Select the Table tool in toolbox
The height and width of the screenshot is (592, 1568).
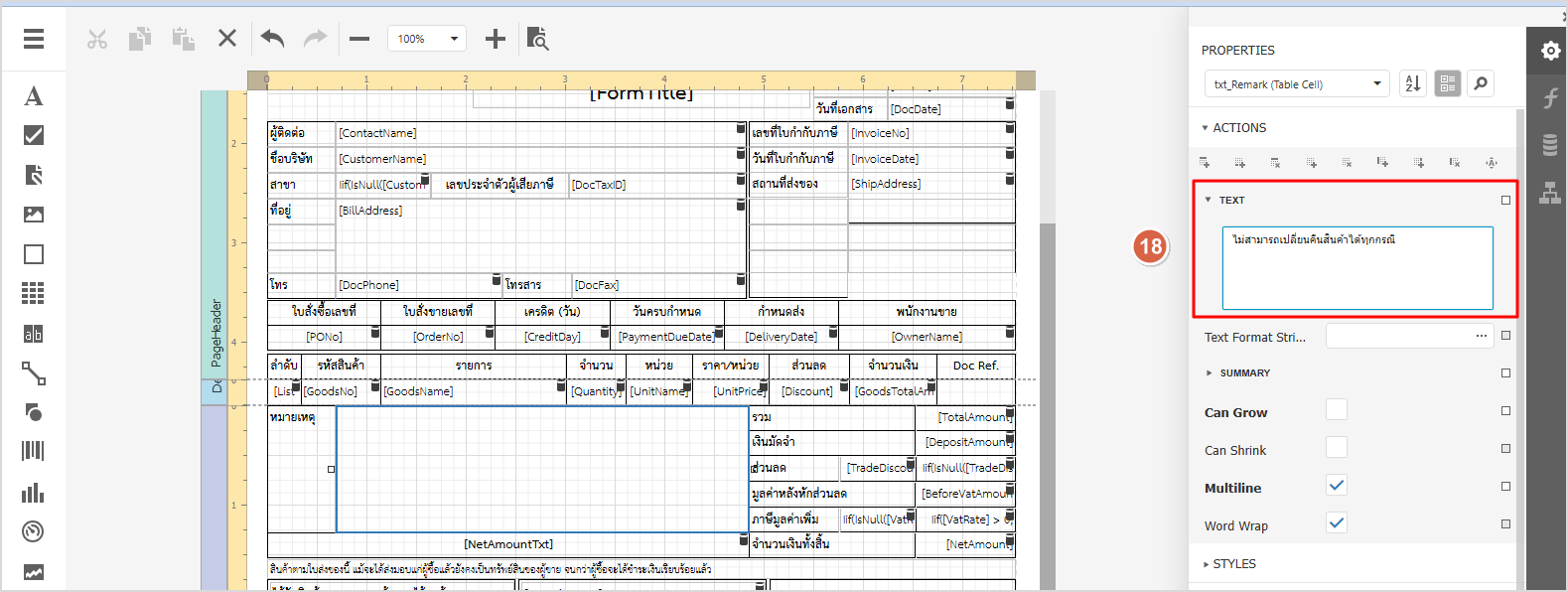(34, 293)
